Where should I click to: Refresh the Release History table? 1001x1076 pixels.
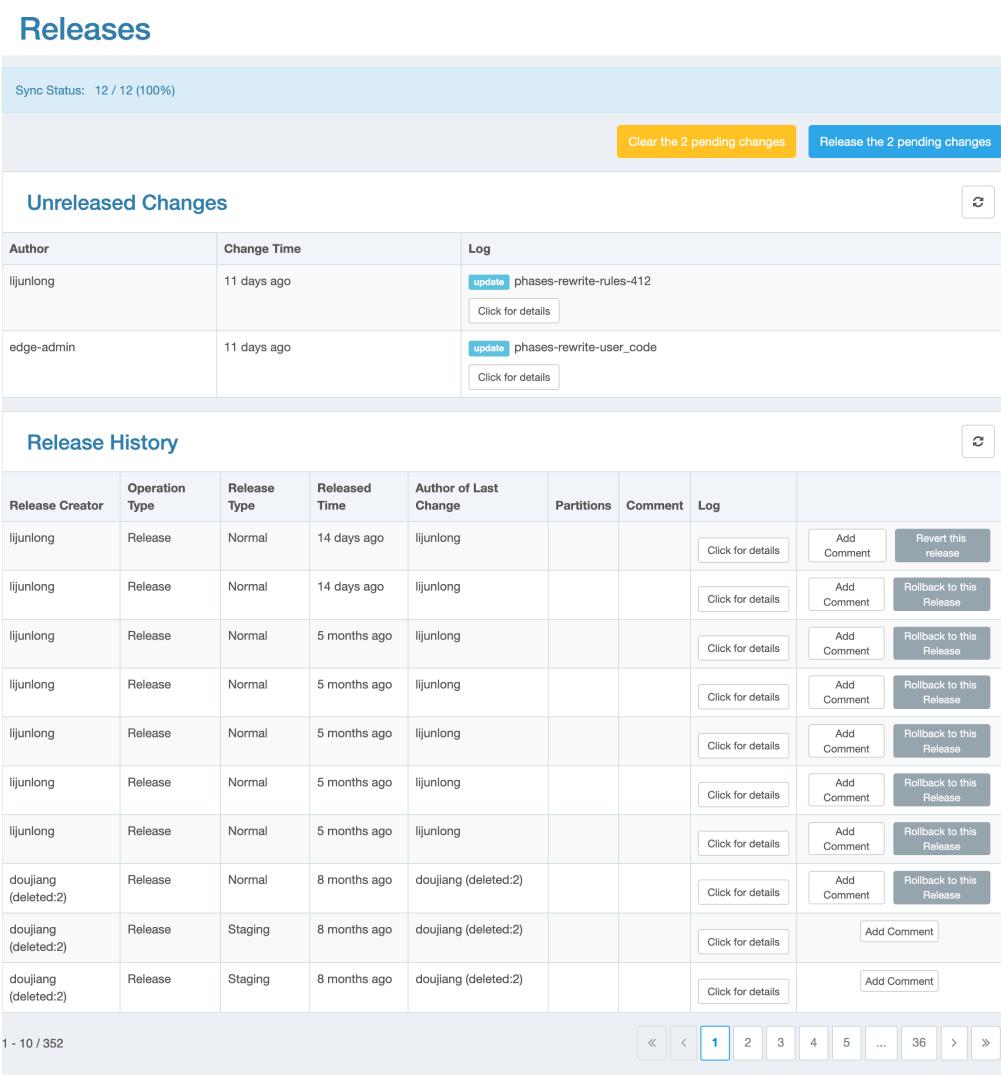(978, 441)
